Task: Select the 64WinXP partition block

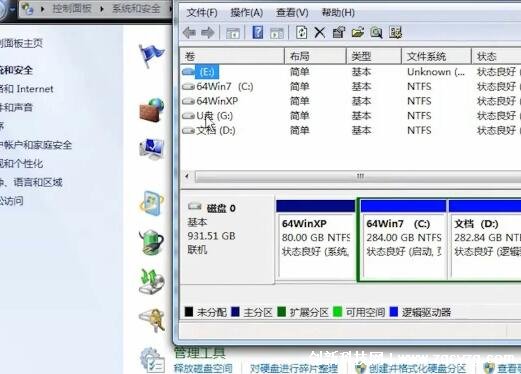Action: point(316,239)
